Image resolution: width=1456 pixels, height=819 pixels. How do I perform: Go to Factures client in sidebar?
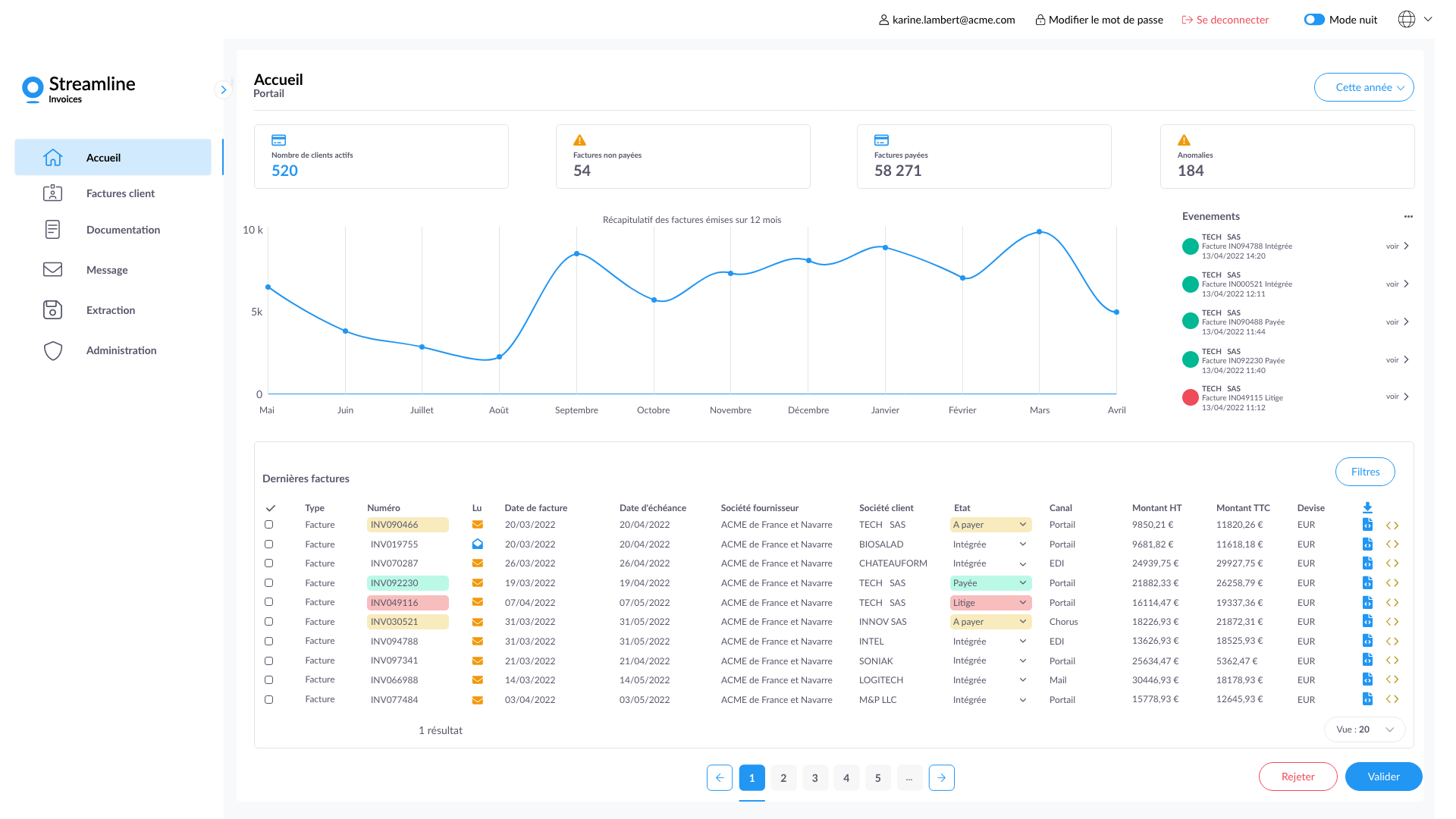(x=120, y=193)
